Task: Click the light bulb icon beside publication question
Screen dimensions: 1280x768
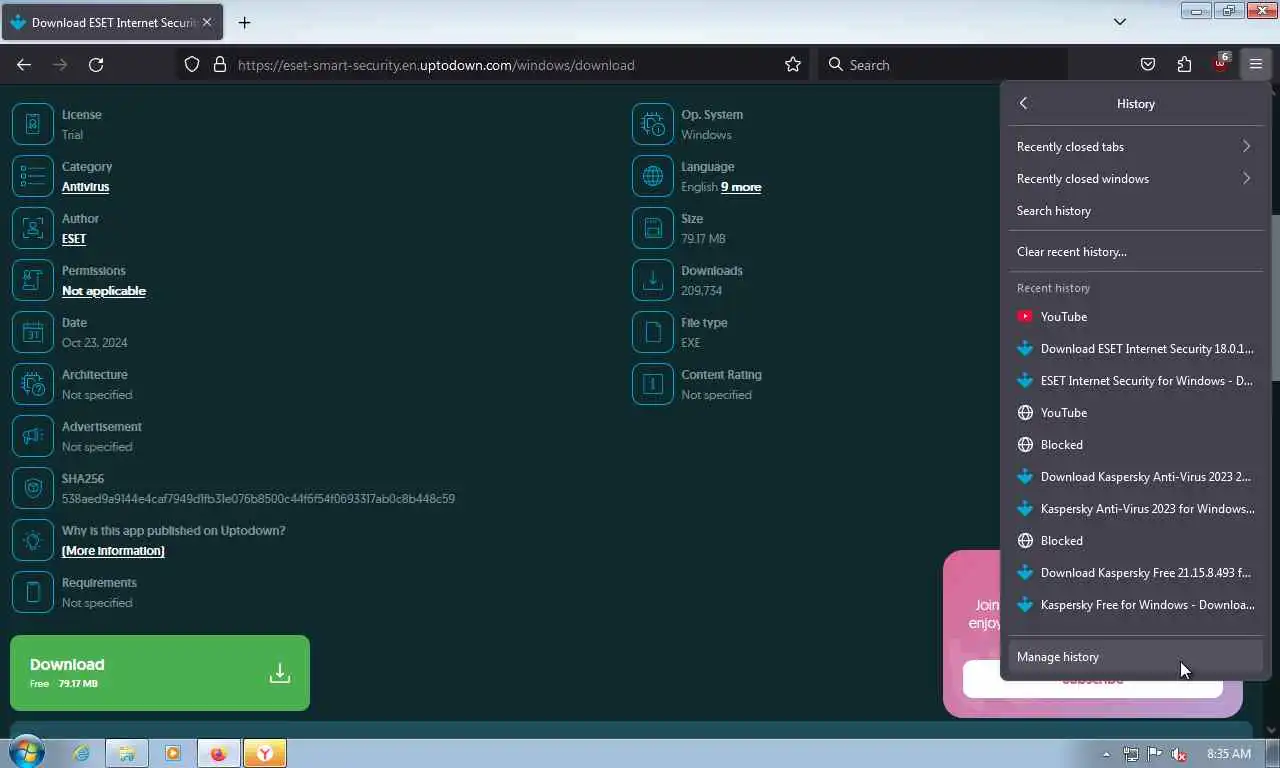Action: click(33, 540)
